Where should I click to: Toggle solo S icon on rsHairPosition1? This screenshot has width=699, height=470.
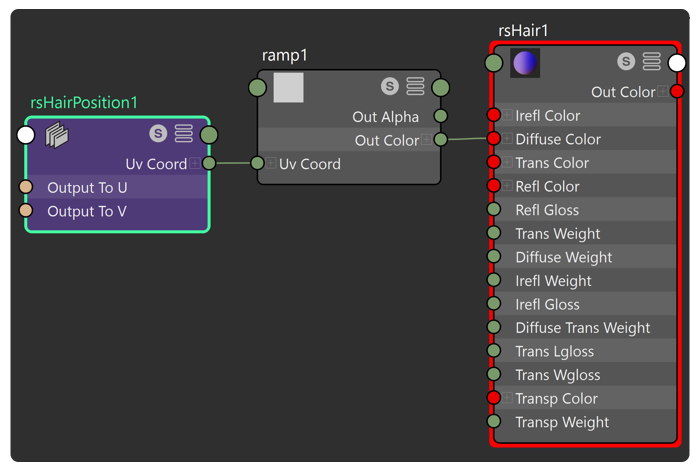(158, 133)
